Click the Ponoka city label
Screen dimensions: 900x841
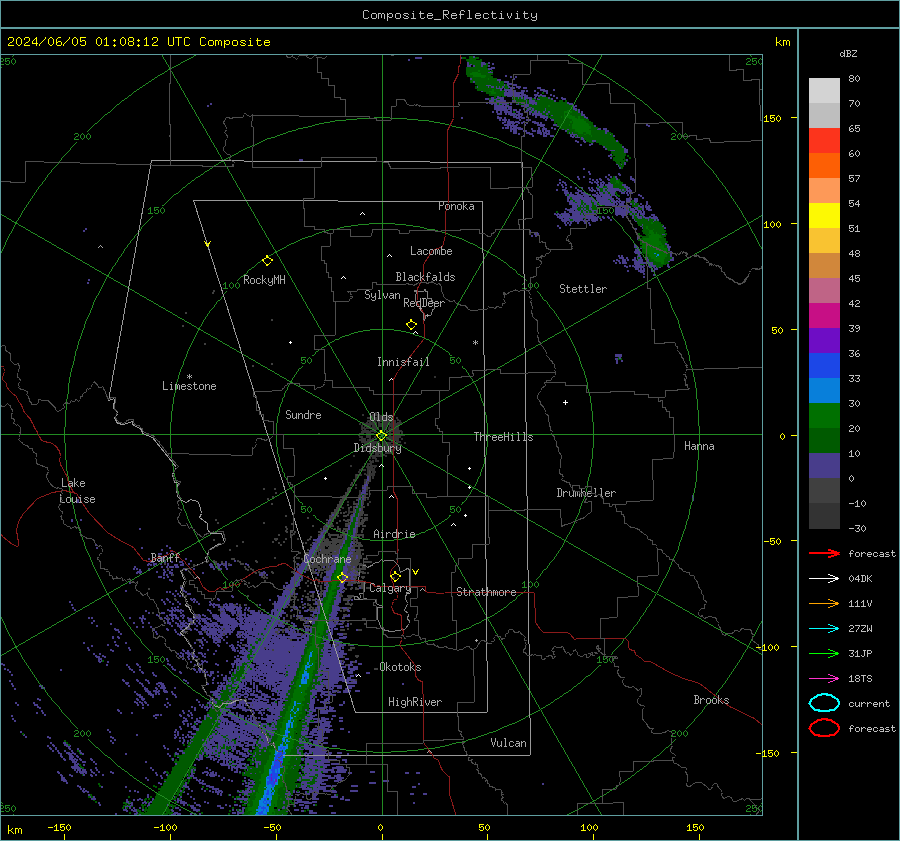point(456,206)
